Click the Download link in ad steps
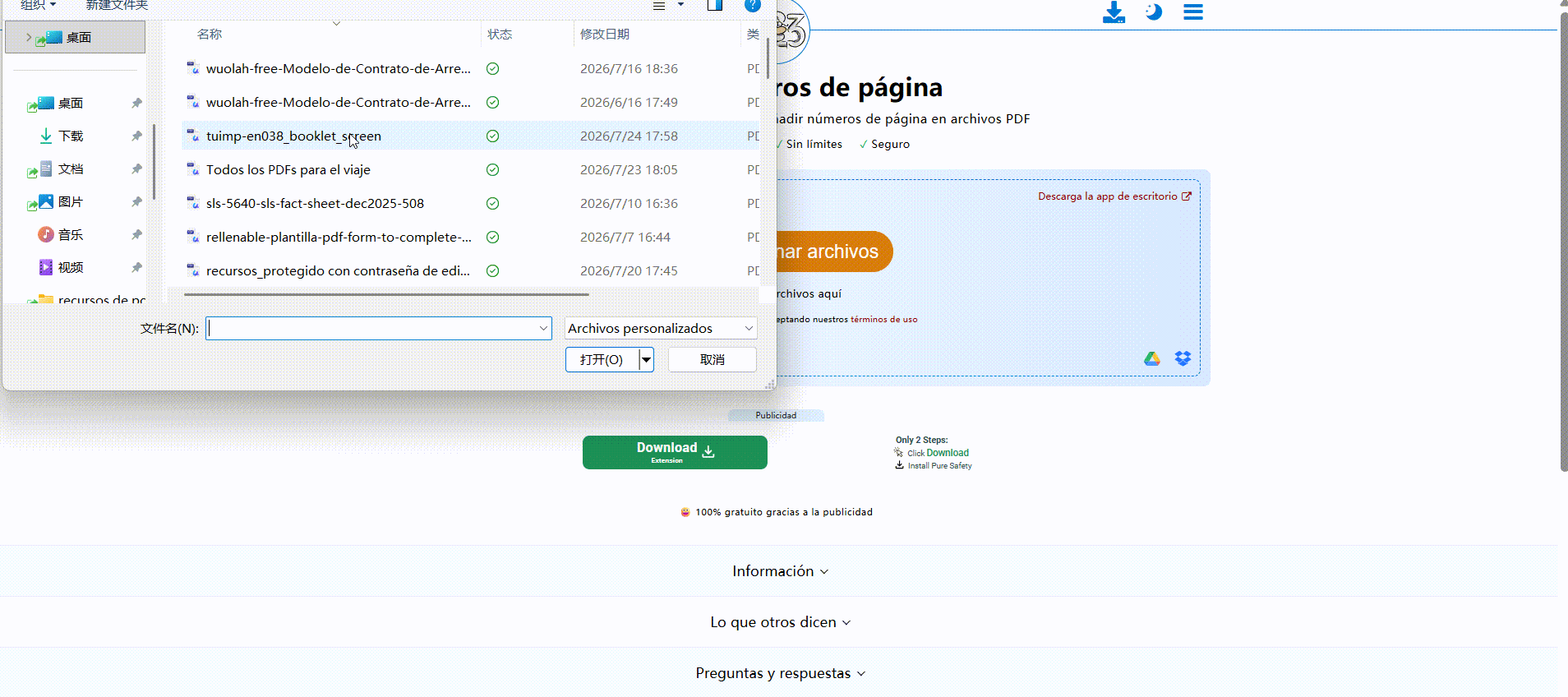Screen dimensions: 1568x697 coord(948,453)
